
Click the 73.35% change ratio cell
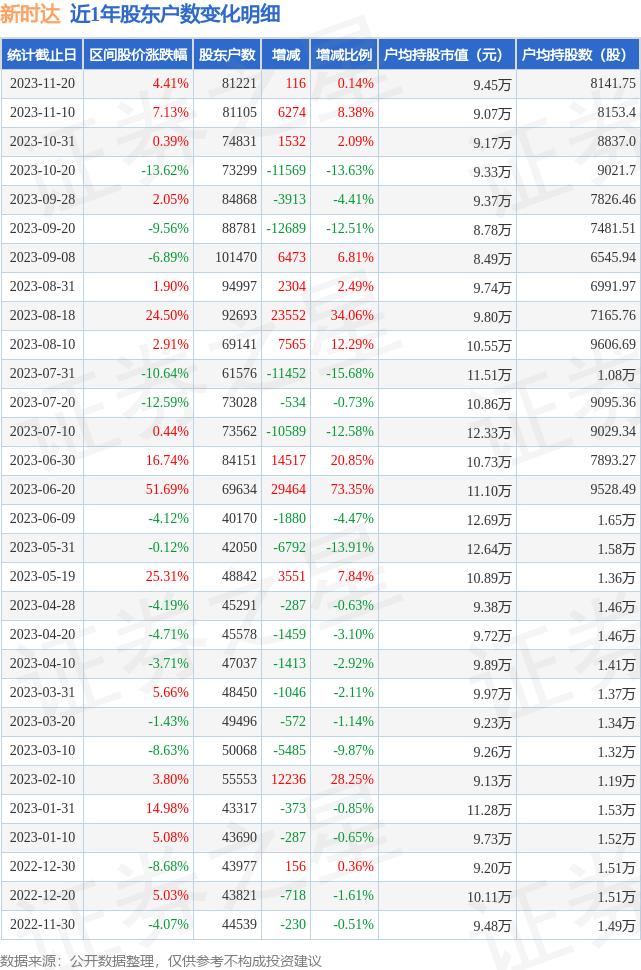click(352, 489)
